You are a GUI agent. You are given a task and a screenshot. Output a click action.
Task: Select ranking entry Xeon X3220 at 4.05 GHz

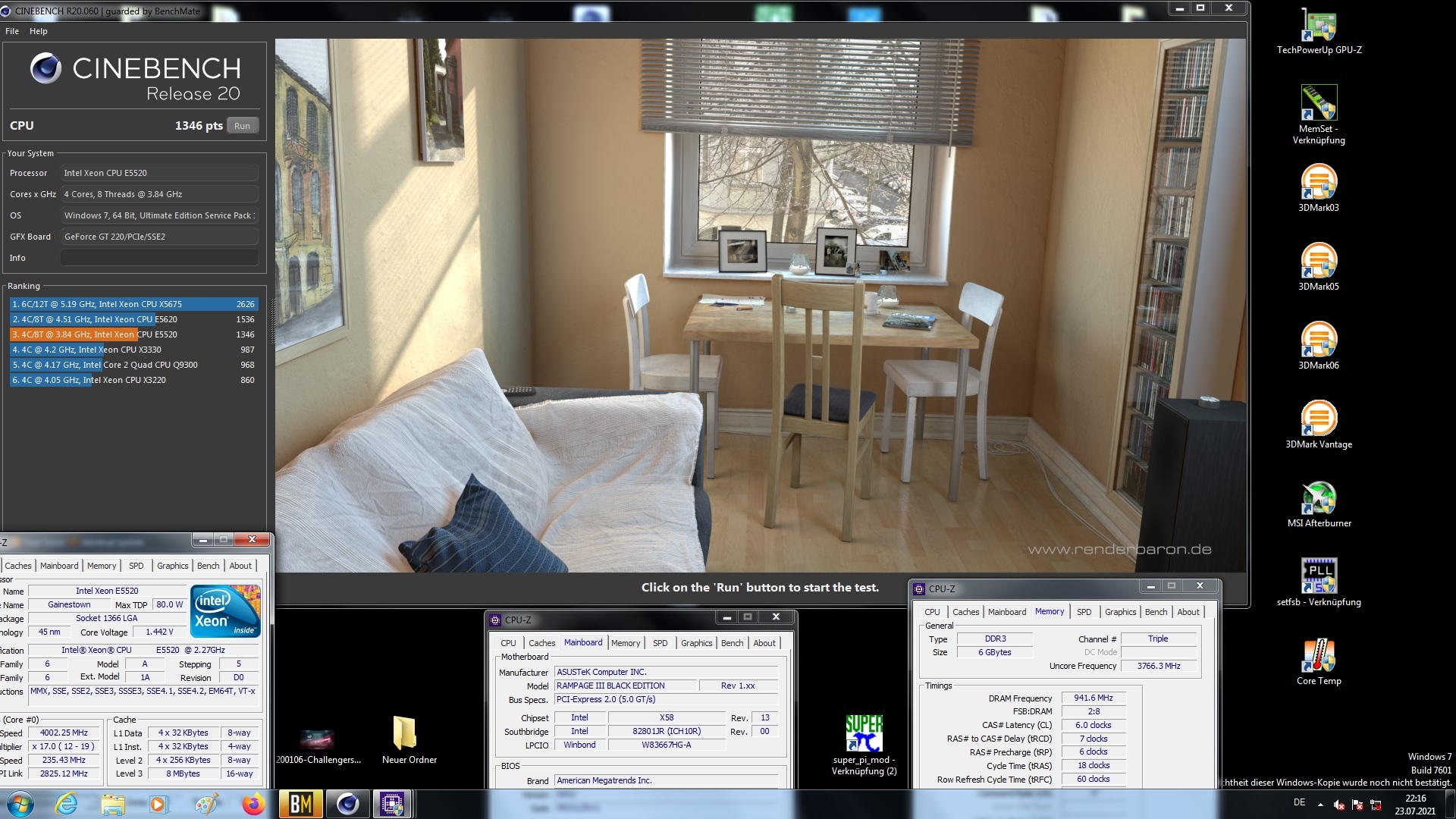(133, 380)
